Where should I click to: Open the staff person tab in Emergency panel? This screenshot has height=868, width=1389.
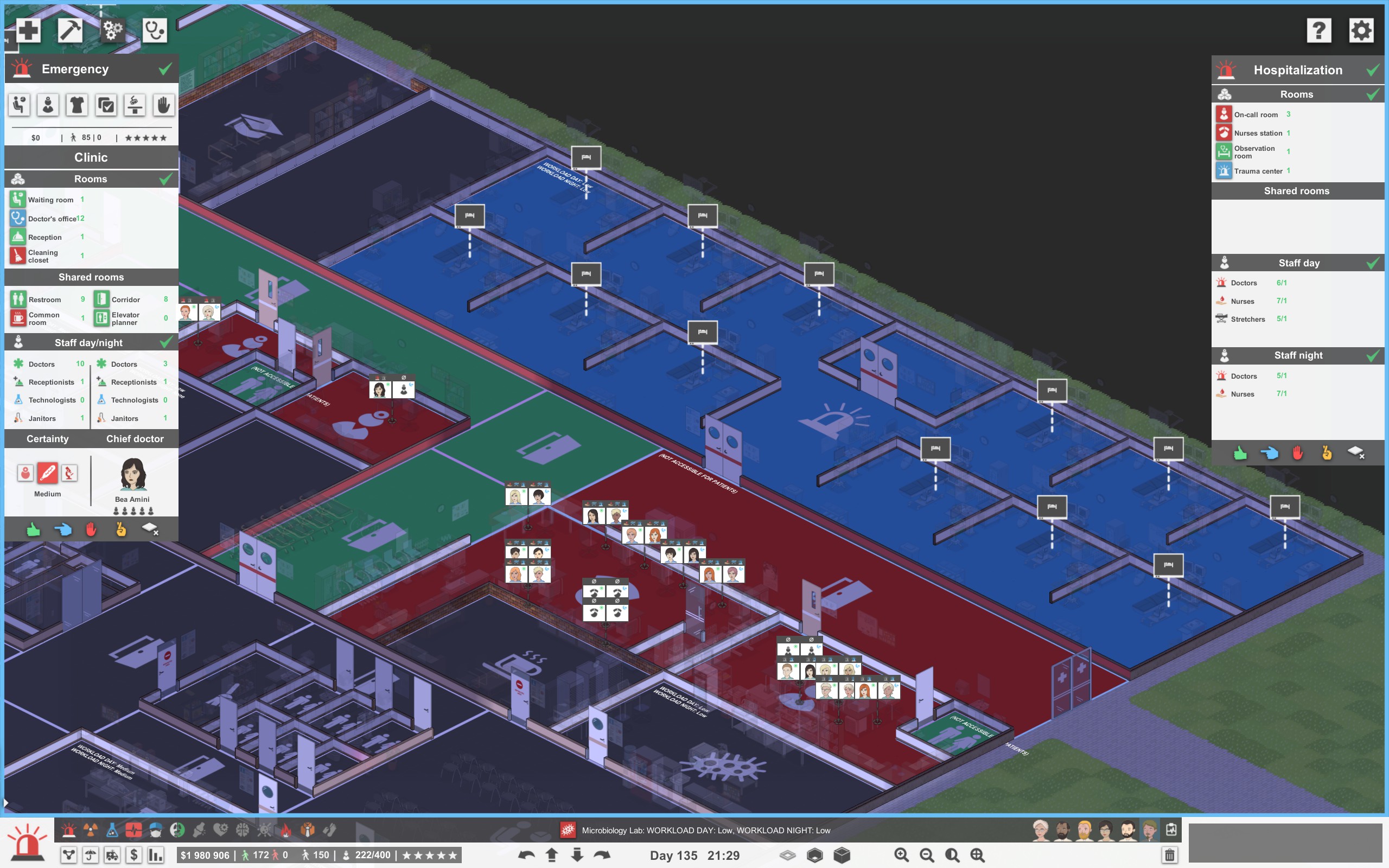click(x=48, y=105)
